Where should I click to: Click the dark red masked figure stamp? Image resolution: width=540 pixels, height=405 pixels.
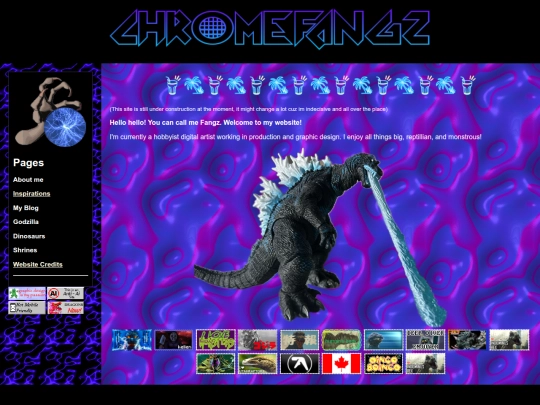[174, 340]
